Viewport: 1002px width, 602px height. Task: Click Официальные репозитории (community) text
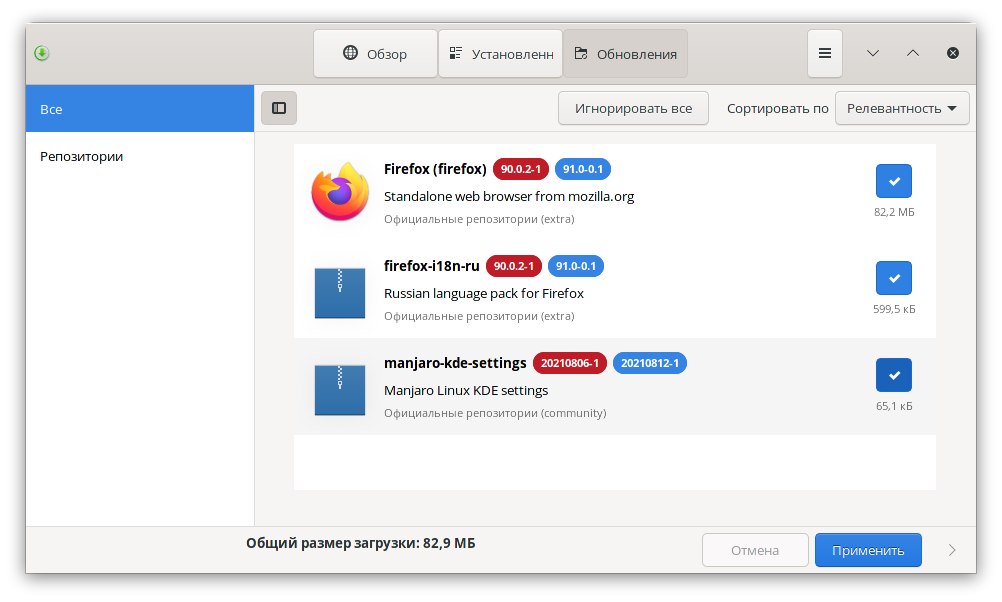pos(495,413)
